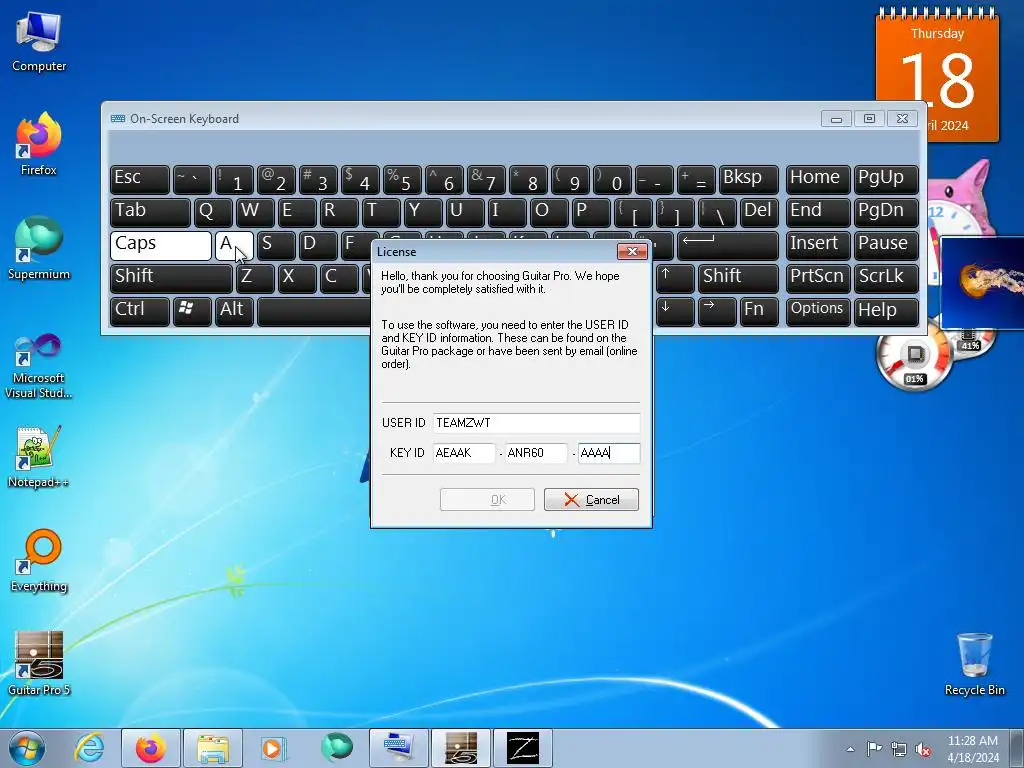The width and height of the screenshot is (1024, 768).
Task: Open the Recycle Bin desktop icon
Action: point(974,664)
